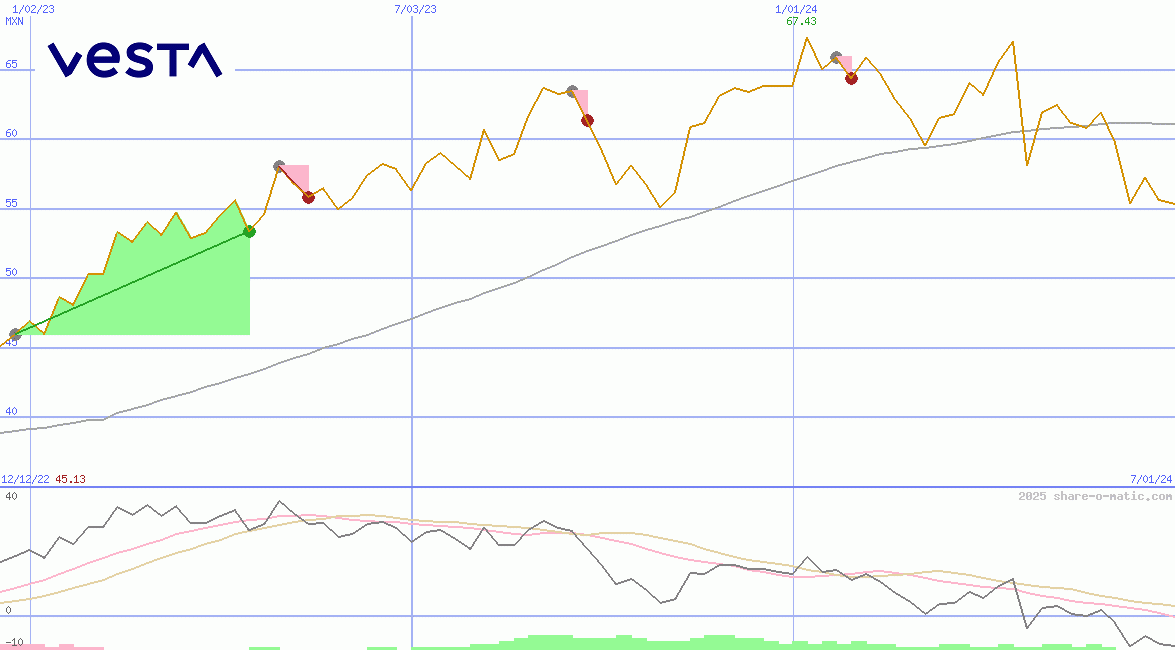Screen dimensions: 1175x650
Task: Click the gray entry marker at chart start
Action: (x=15, y=335)
